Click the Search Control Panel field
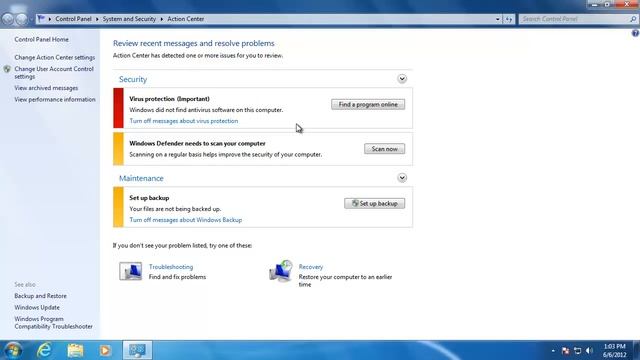 (x=574, y=19)
